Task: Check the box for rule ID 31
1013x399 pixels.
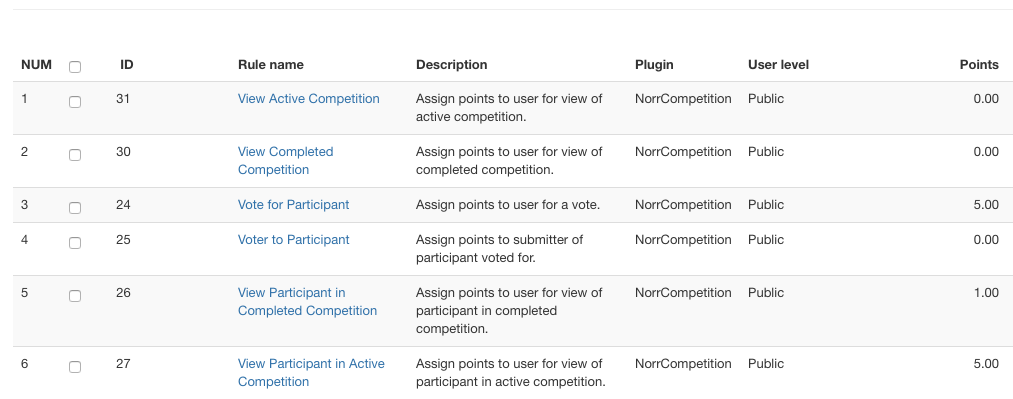Action: pos(75,101)
